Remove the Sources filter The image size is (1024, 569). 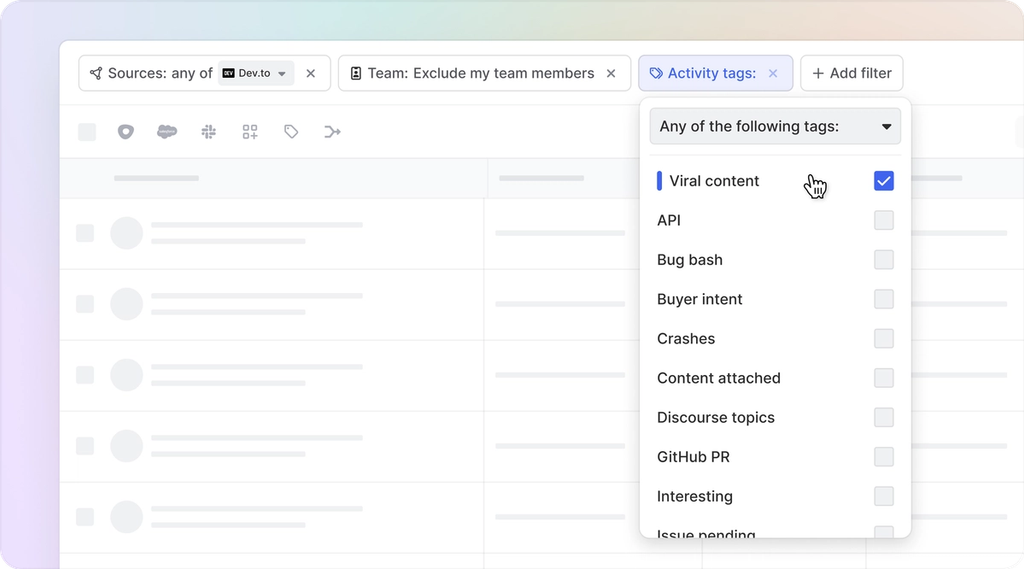[x=311, y=73]
